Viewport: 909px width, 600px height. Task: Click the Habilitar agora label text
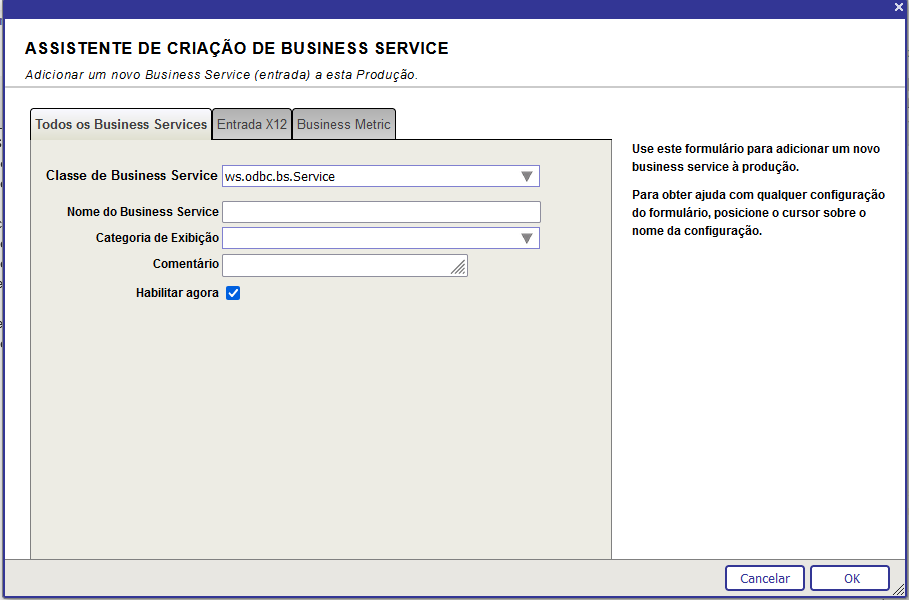[x=177, y=293]
